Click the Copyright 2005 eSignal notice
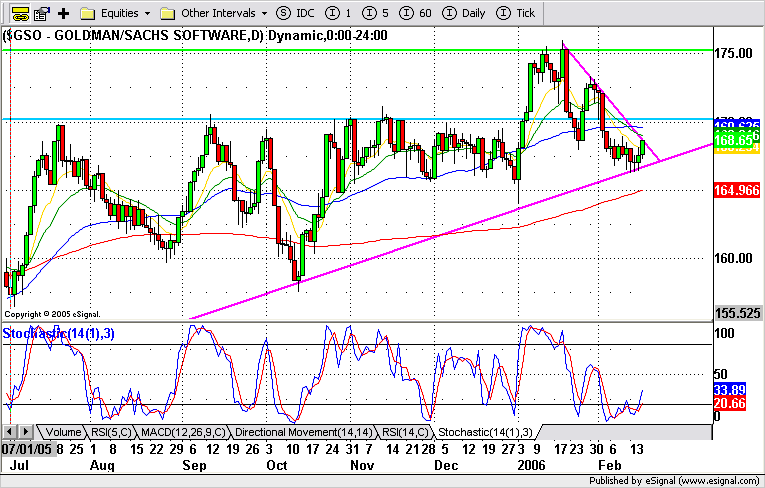Image resolution: width=765 pixels, height=488 pixels. (x=52, y=314)
